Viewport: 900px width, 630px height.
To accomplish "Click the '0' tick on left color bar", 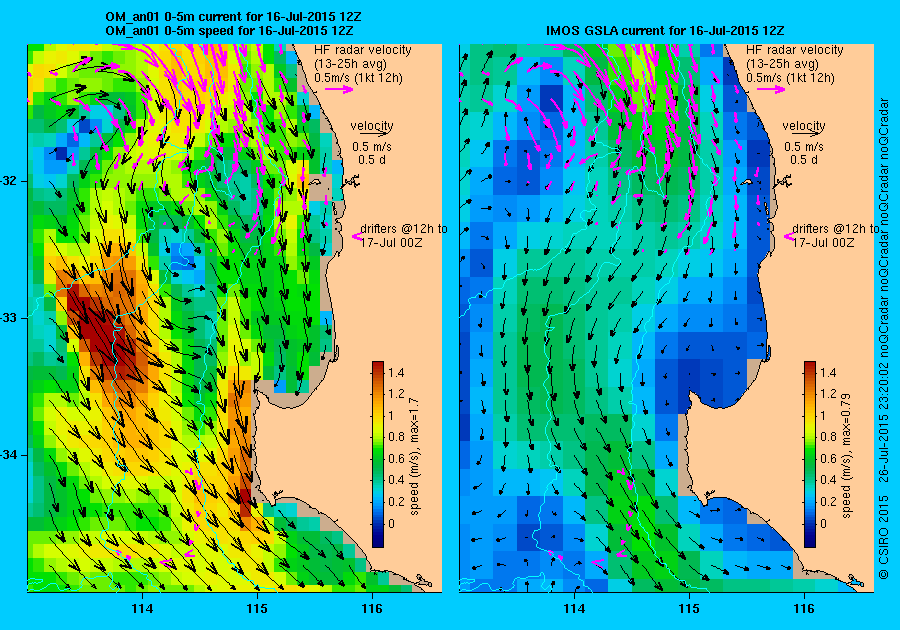I will [x=391, y=523].
